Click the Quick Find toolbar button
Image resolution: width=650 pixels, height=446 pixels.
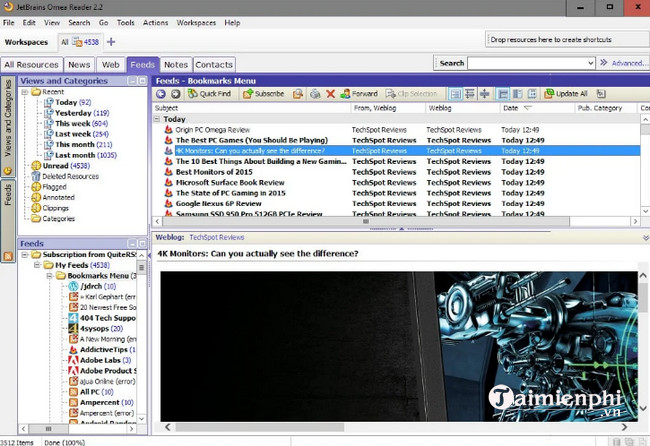[x=207, y=93]
